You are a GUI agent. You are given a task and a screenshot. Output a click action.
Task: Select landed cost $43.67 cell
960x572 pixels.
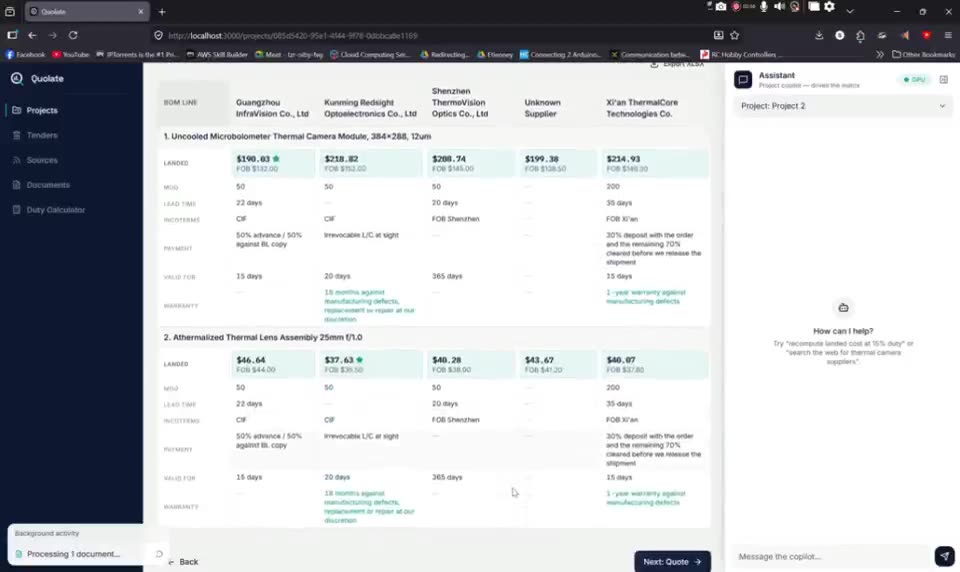[x=558, y=364]
